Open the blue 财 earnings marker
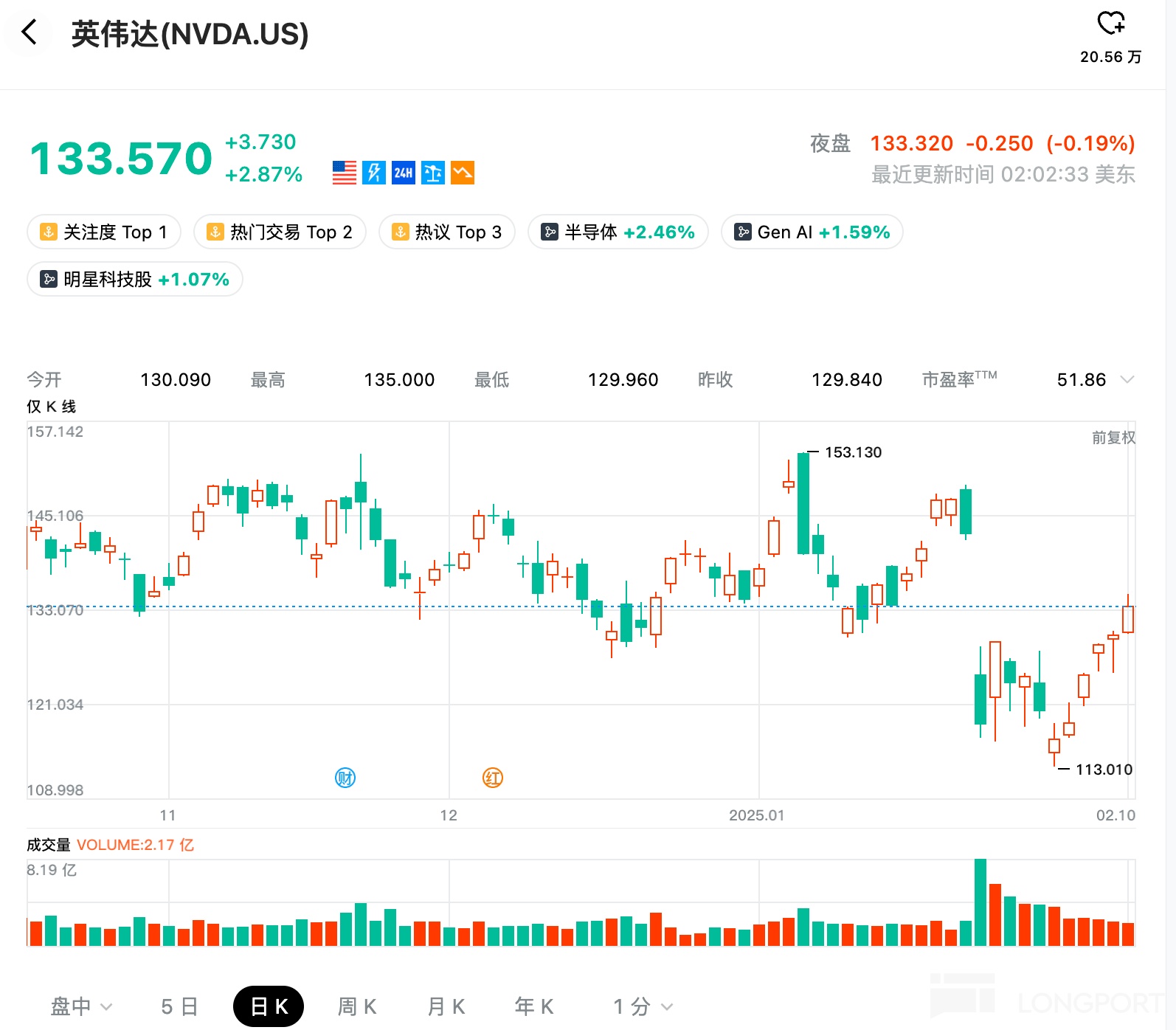 (x=345, y=778)
